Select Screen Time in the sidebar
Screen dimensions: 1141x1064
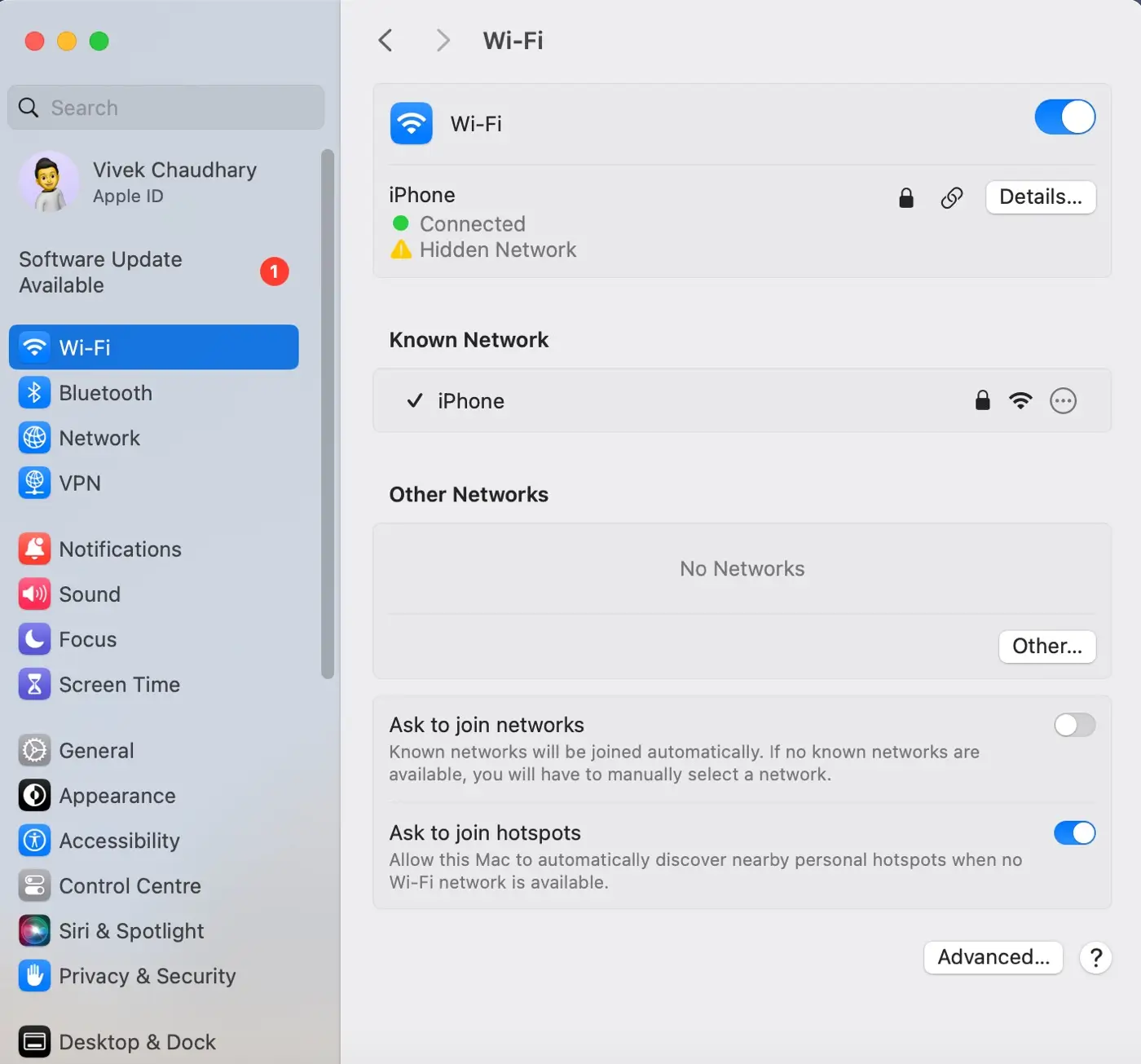click(x=154, y=685)
